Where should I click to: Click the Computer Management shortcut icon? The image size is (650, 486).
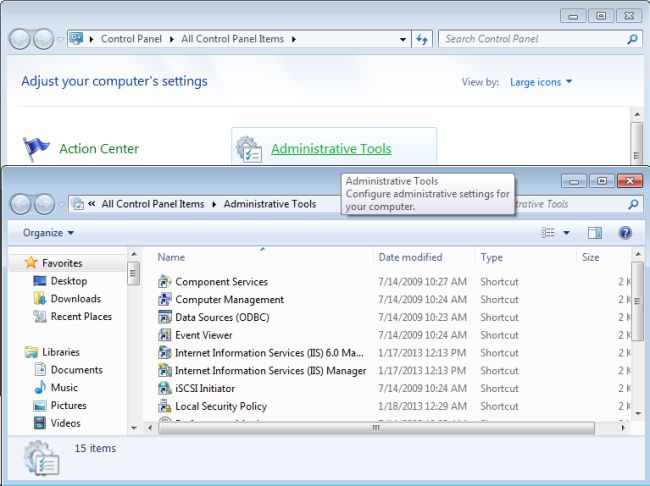click(165, 299)
